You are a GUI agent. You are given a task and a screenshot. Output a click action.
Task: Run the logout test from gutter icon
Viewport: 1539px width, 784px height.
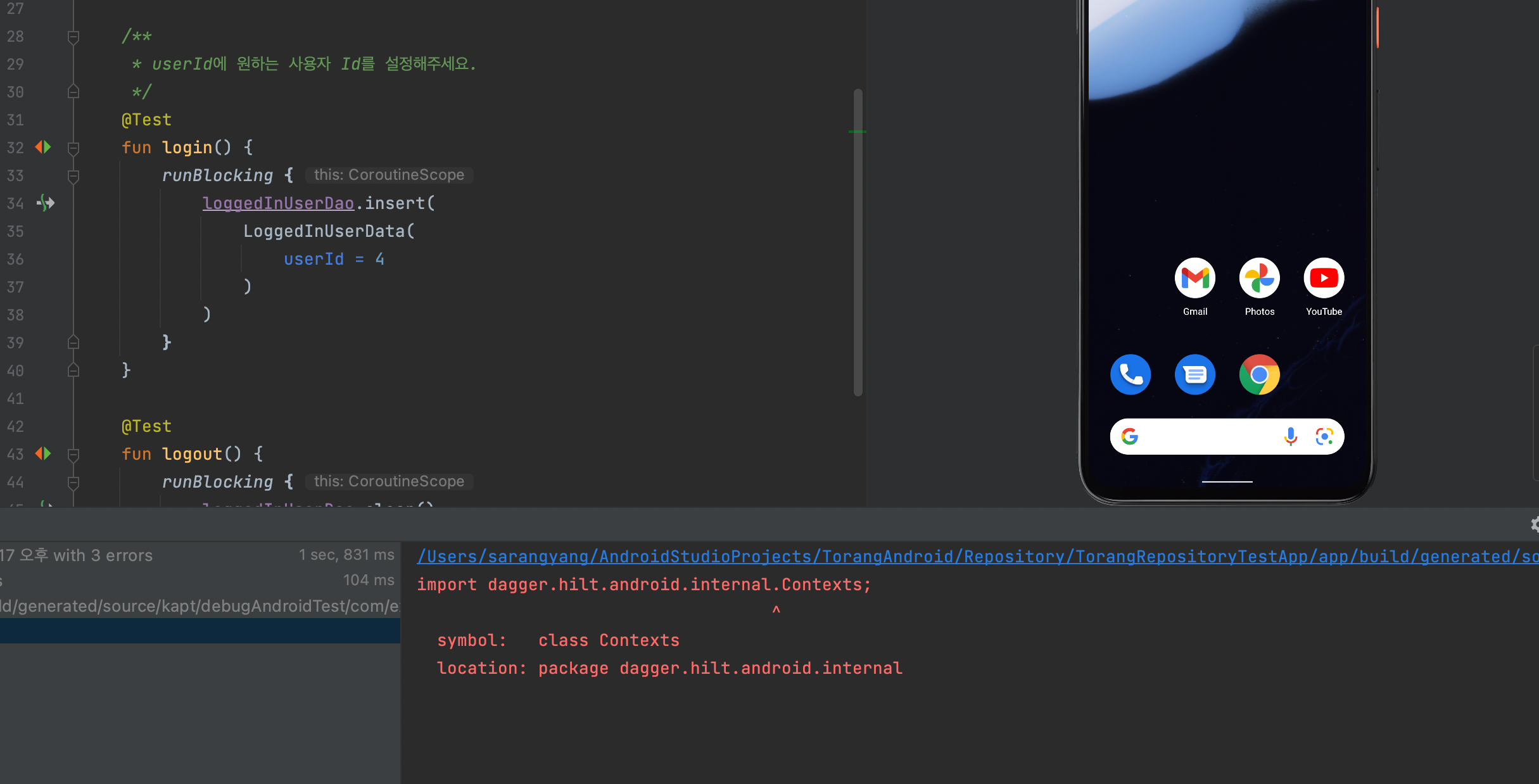43,454
